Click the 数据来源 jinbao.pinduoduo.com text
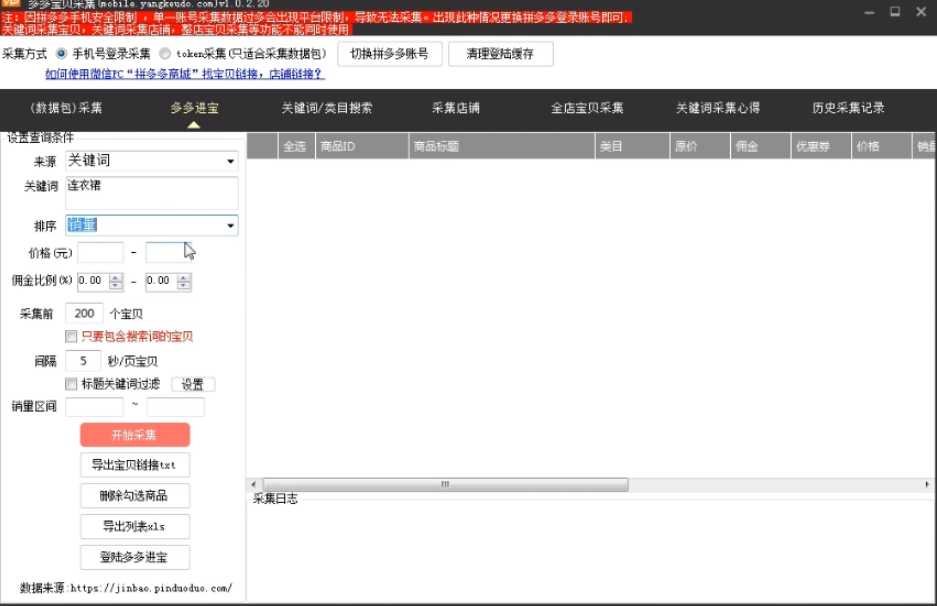 [126, 588]
